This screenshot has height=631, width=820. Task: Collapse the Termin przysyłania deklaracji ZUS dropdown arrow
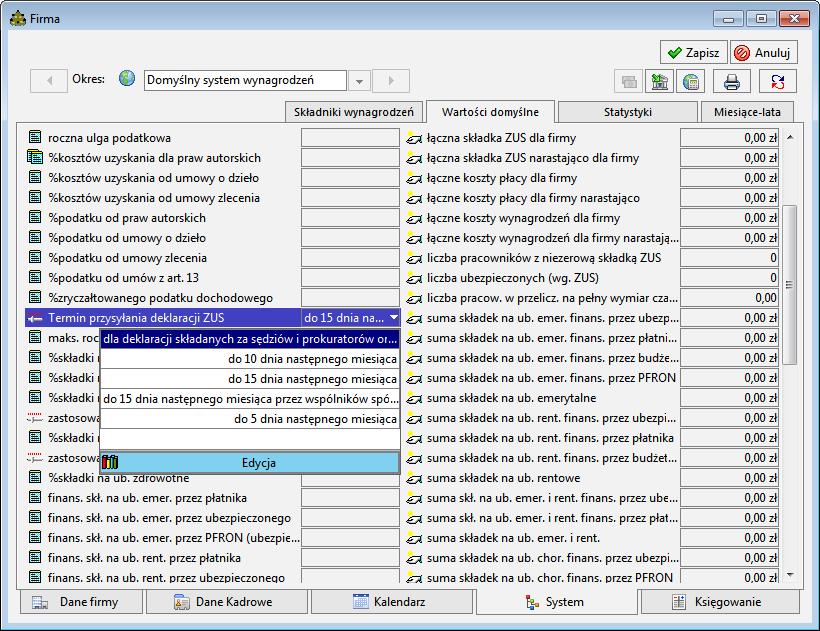coord(394,317)
